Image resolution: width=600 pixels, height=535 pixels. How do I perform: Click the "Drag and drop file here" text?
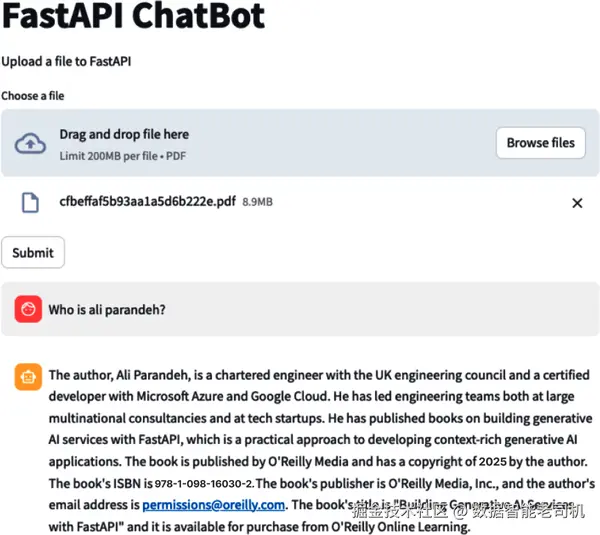(124, 134)
